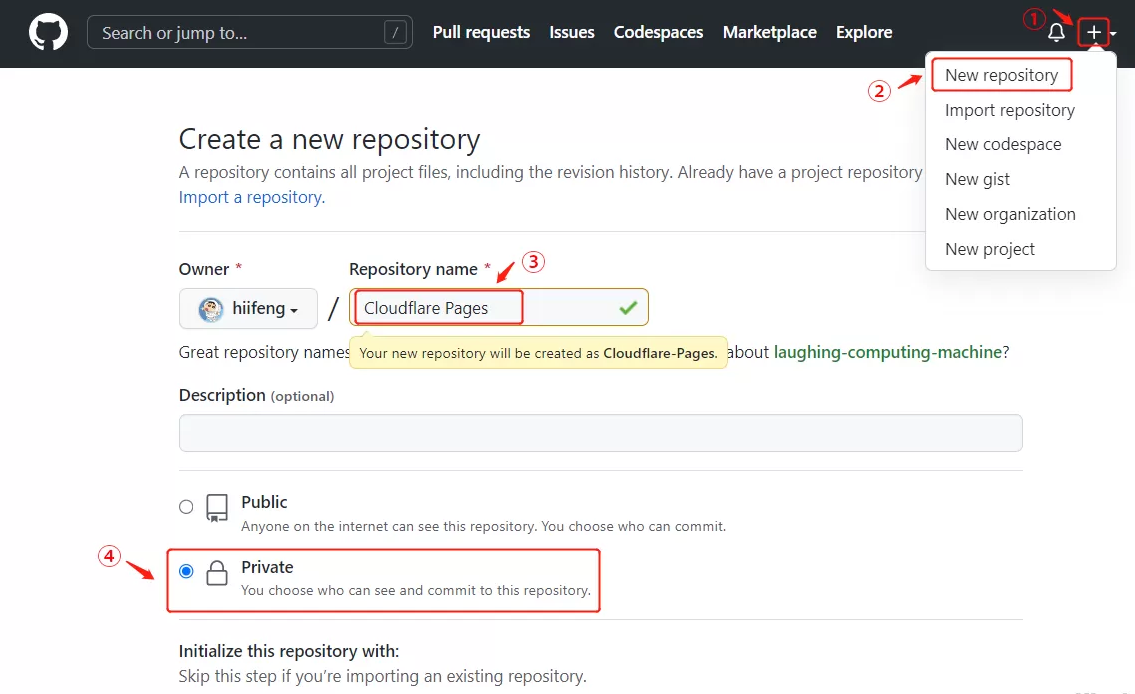Click the Public repository book icon
The image size is (1135, 694).
216,508
